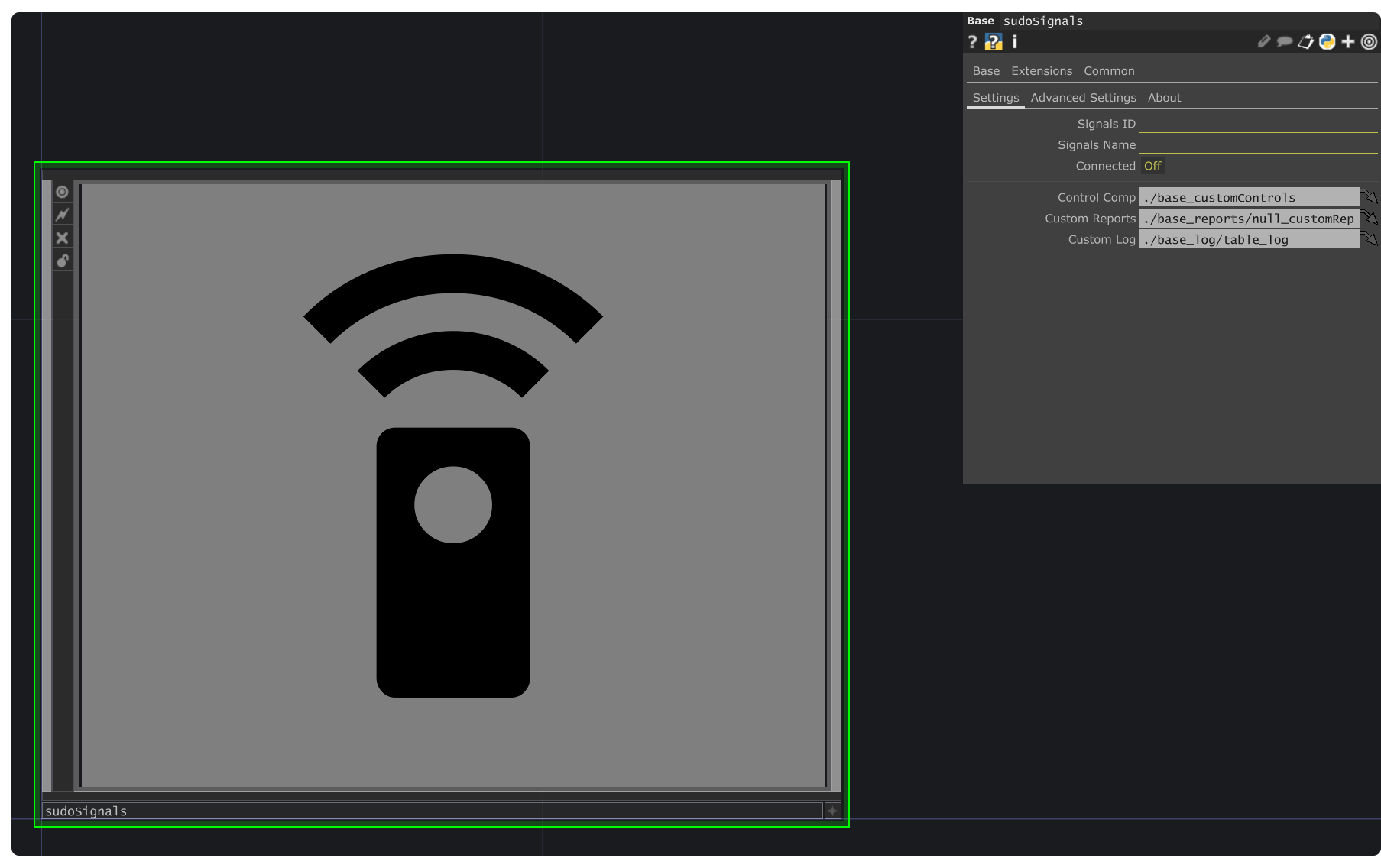Open the Advanced Settings tab
This screenshot has width=1381, height=868.
tap(1083, 98)
